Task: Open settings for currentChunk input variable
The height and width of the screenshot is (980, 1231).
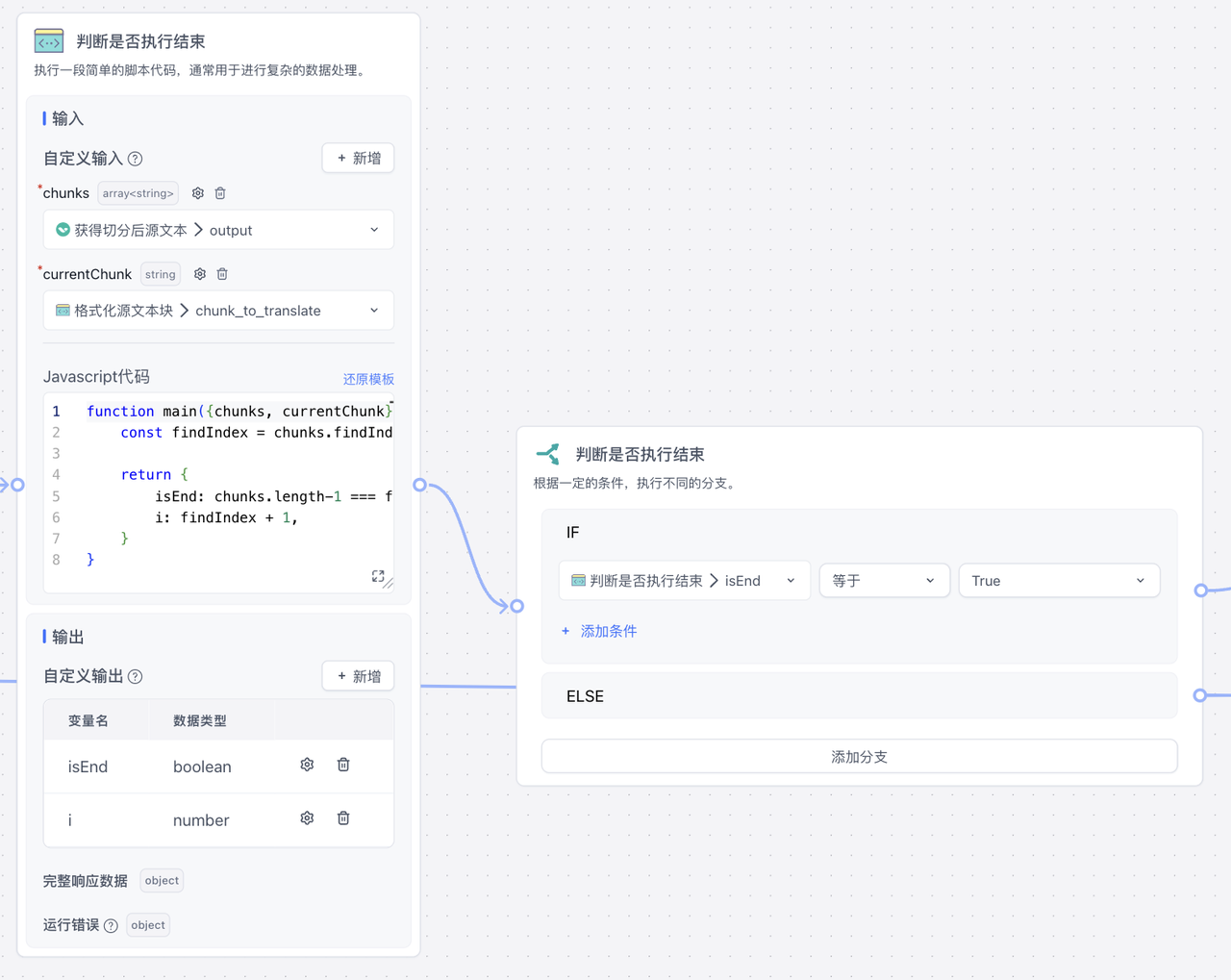Action: pos(200,274)
